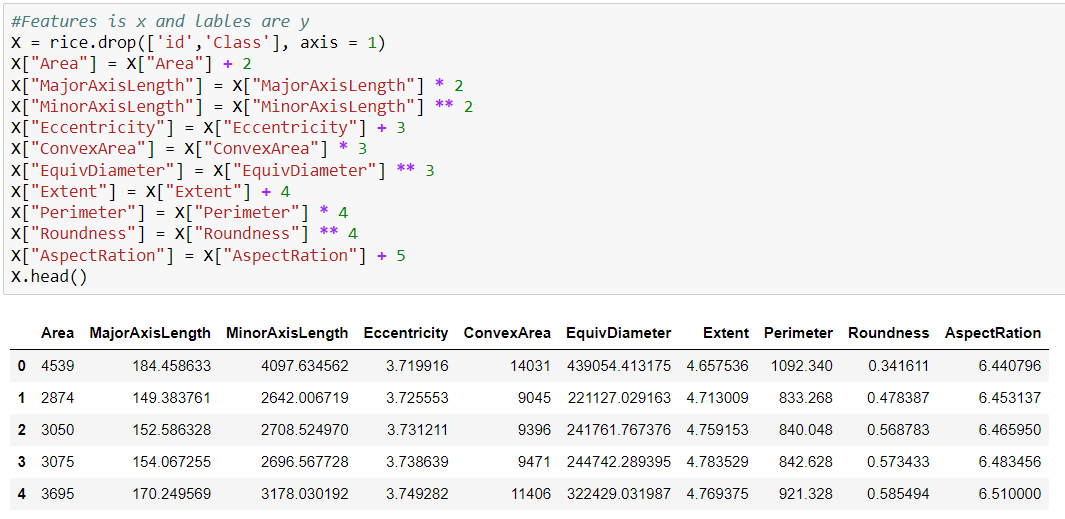Select AspectRation value 6.453137

click(x=1010, y=398)
